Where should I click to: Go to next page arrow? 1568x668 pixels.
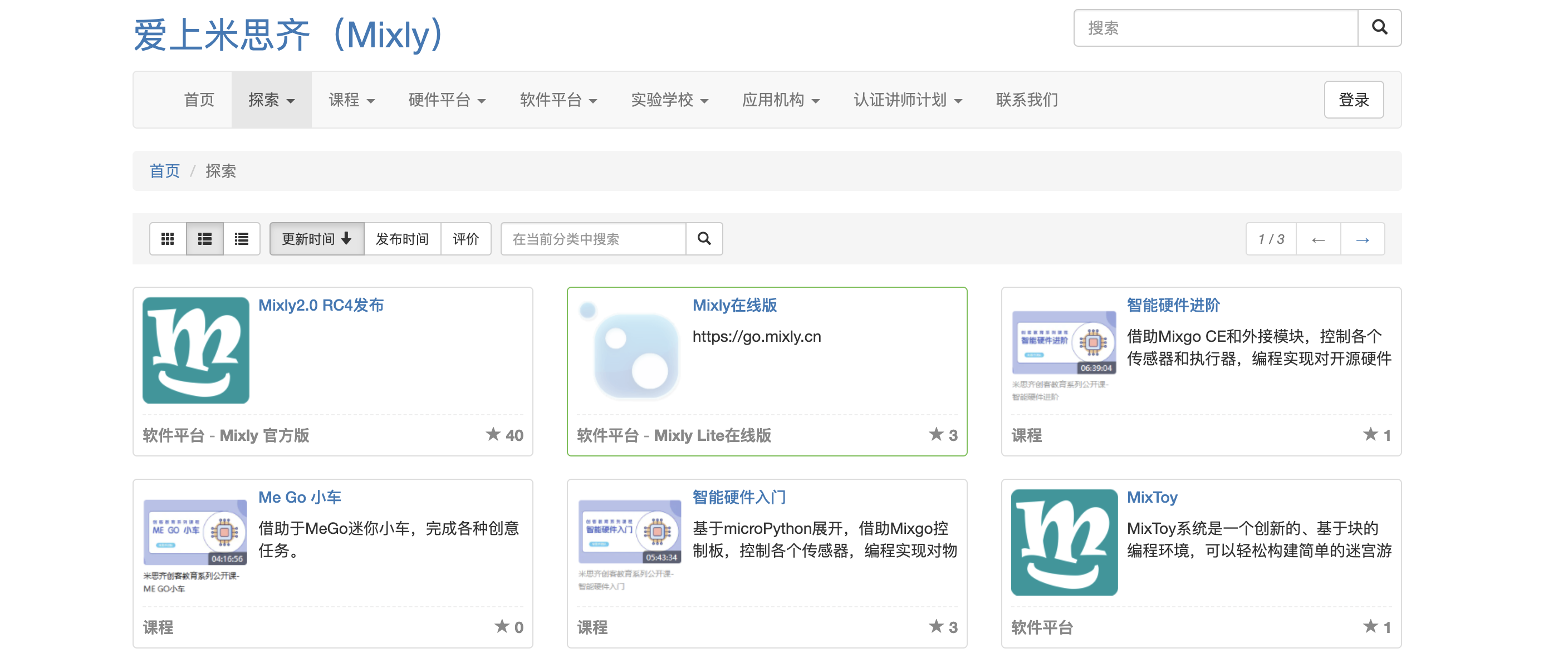pos(1363,239)
